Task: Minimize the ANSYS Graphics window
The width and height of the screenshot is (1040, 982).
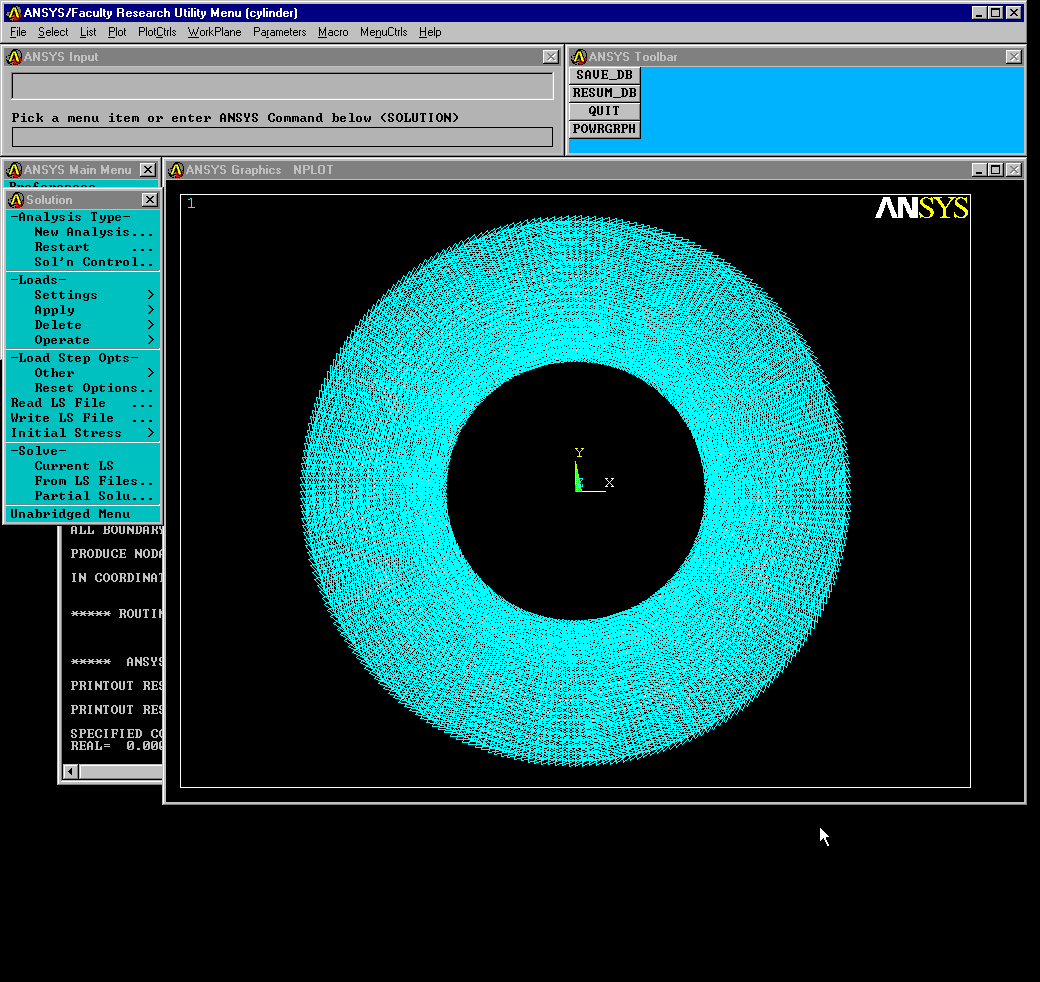Action: 979,170
